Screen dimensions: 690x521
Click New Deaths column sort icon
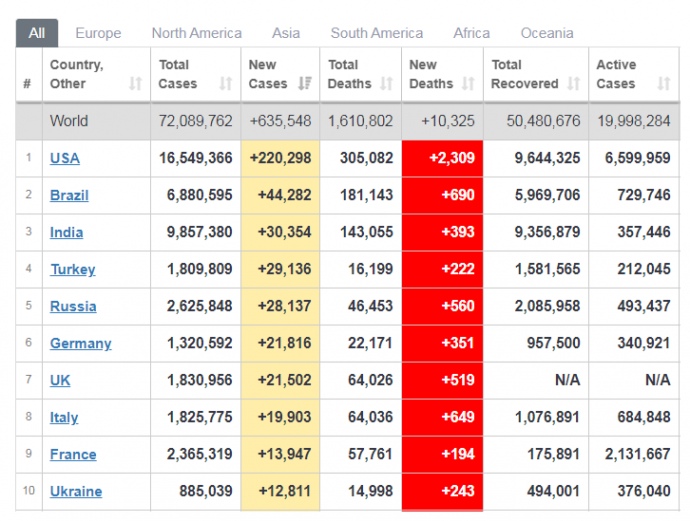[468, 84]
